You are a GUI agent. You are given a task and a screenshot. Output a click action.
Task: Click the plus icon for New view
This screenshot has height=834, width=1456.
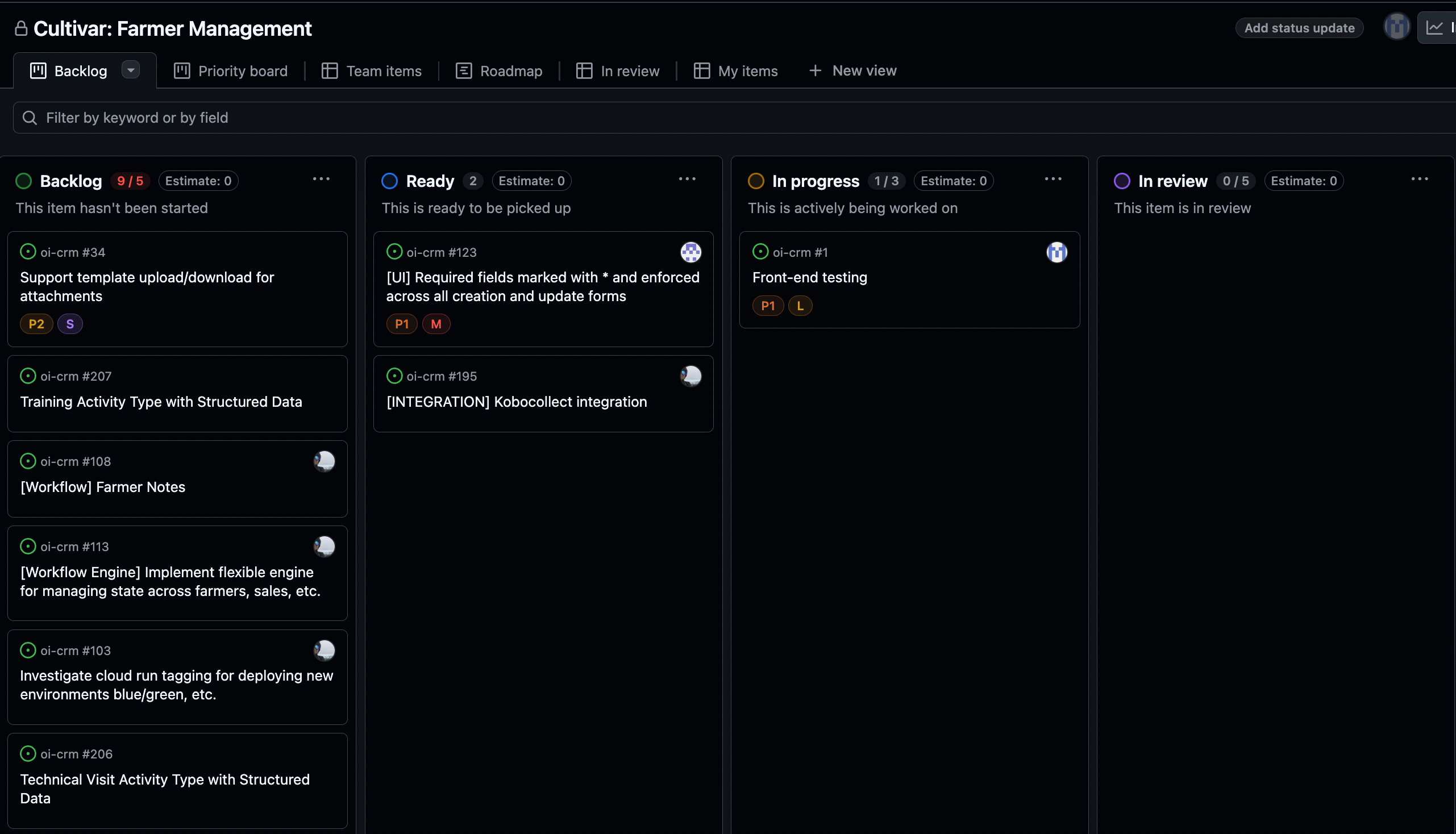coord(815,71)
